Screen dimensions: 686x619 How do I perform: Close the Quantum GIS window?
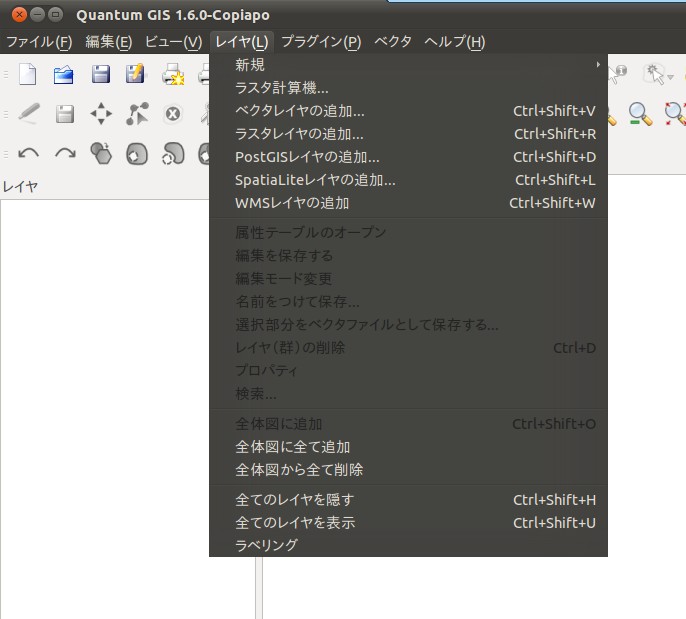(x=19, y=14)
